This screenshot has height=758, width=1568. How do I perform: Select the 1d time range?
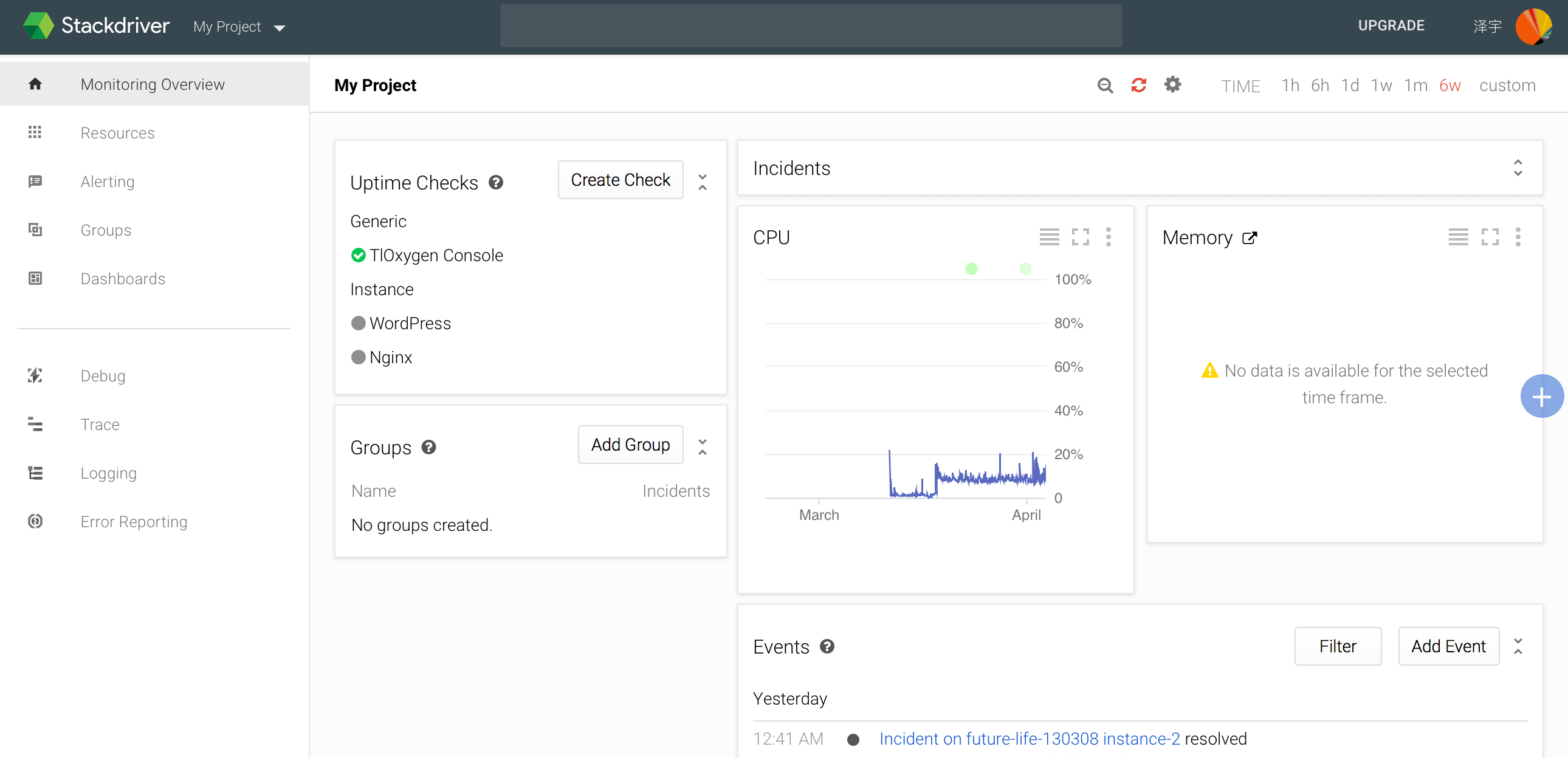(x=1350, y=85)
